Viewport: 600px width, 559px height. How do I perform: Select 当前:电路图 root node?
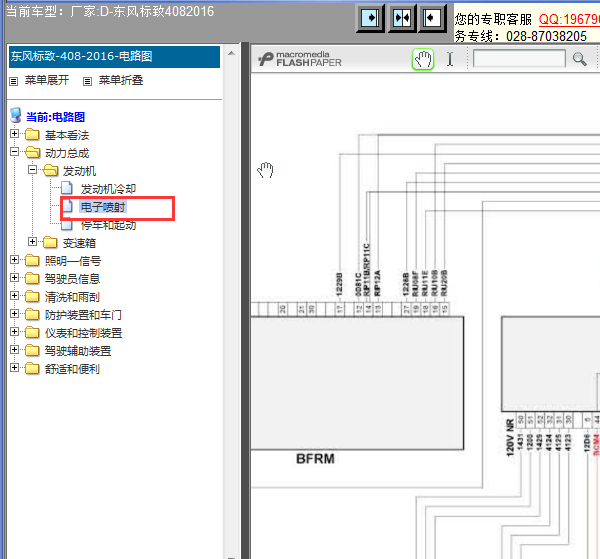click(55, 117)
